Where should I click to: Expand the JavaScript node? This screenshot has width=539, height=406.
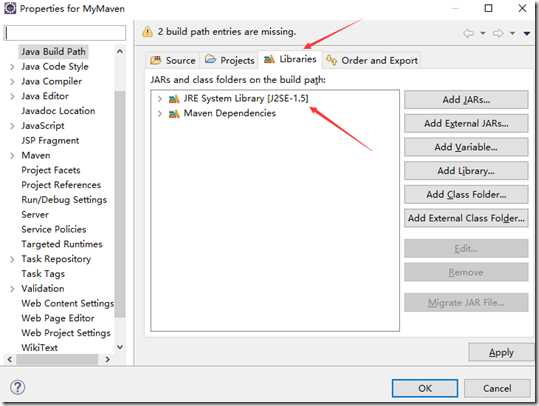tap(12, 126)
